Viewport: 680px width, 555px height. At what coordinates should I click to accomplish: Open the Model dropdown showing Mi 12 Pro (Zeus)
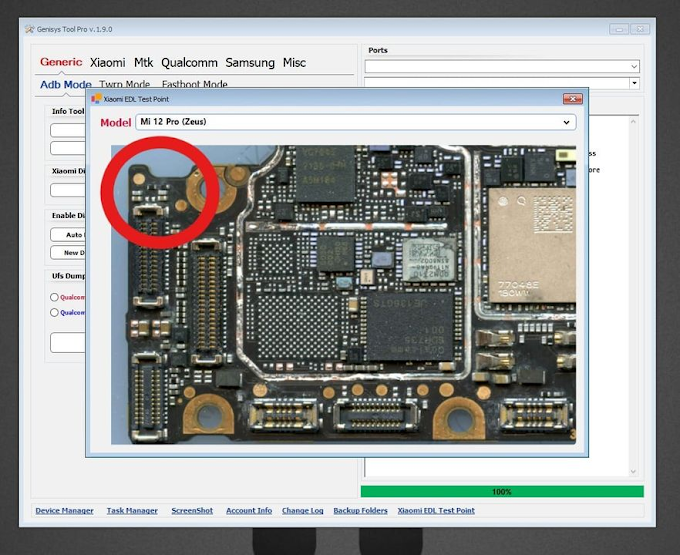tap(356, 122)
